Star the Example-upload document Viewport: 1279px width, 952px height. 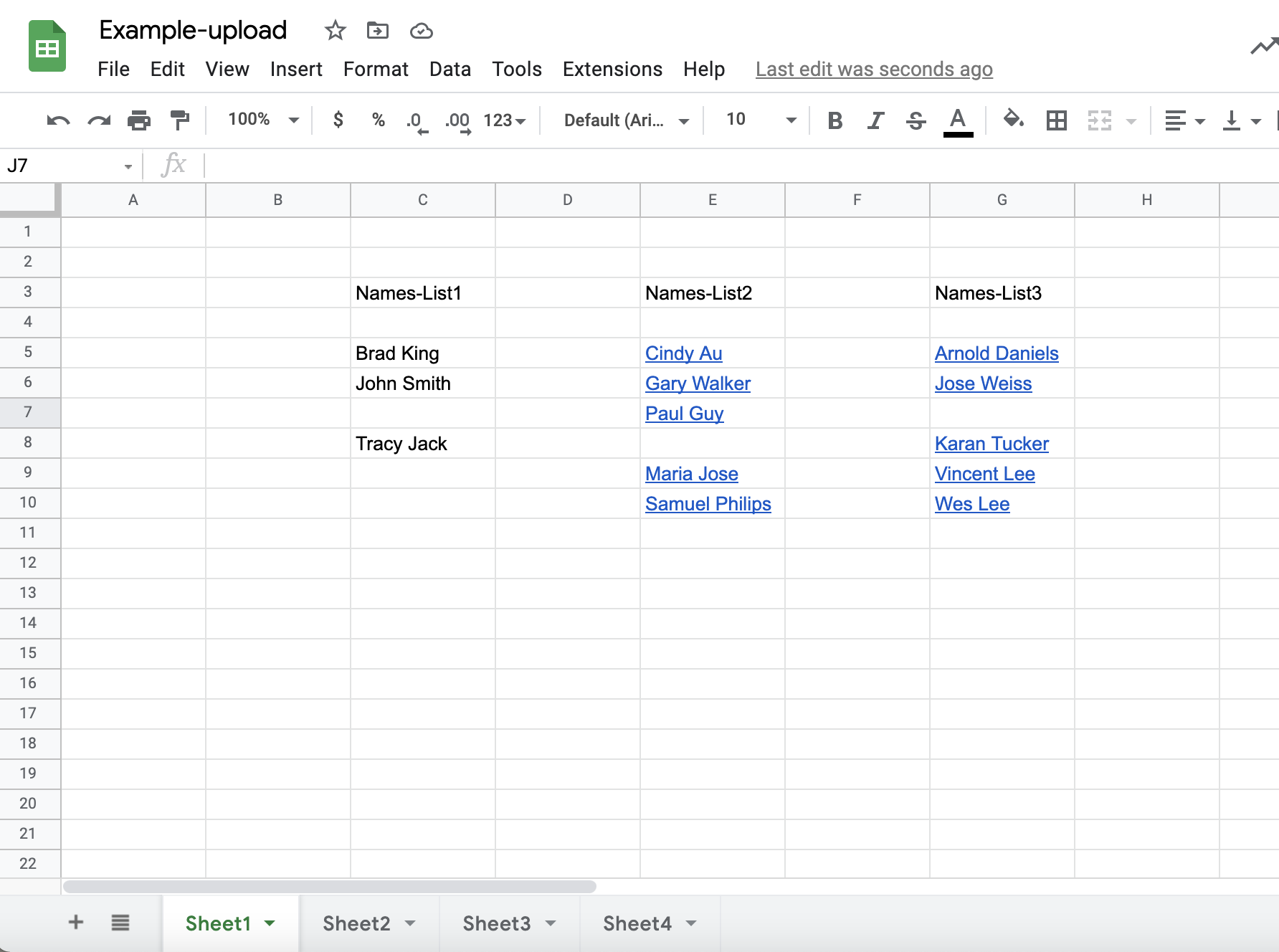335,30
